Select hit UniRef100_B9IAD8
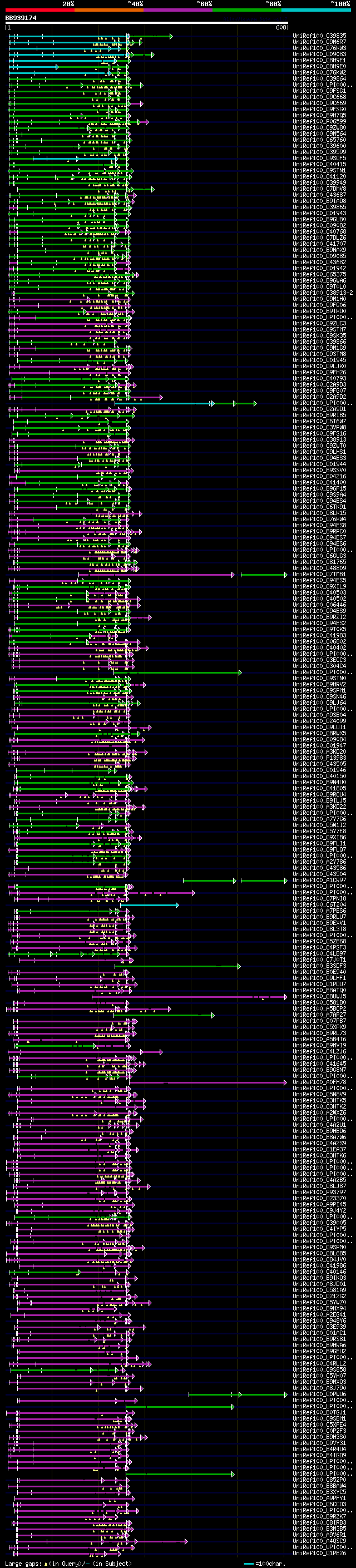 coord(319,201)
